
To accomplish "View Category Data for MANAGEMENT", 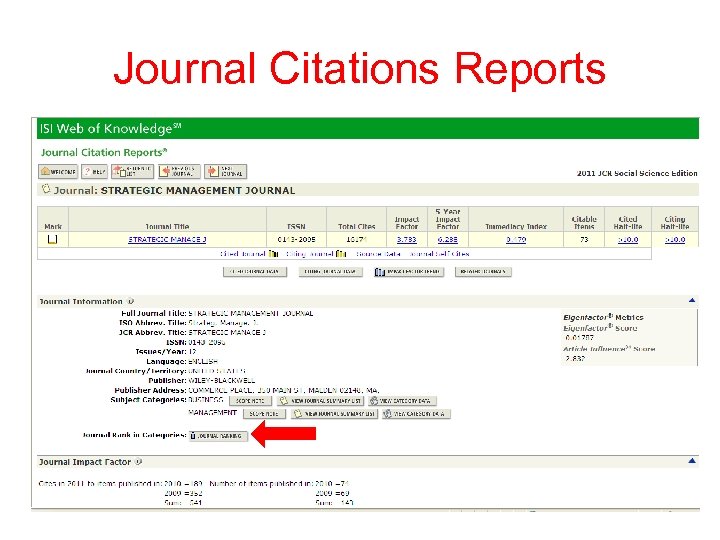I will (x=416, y=414).
